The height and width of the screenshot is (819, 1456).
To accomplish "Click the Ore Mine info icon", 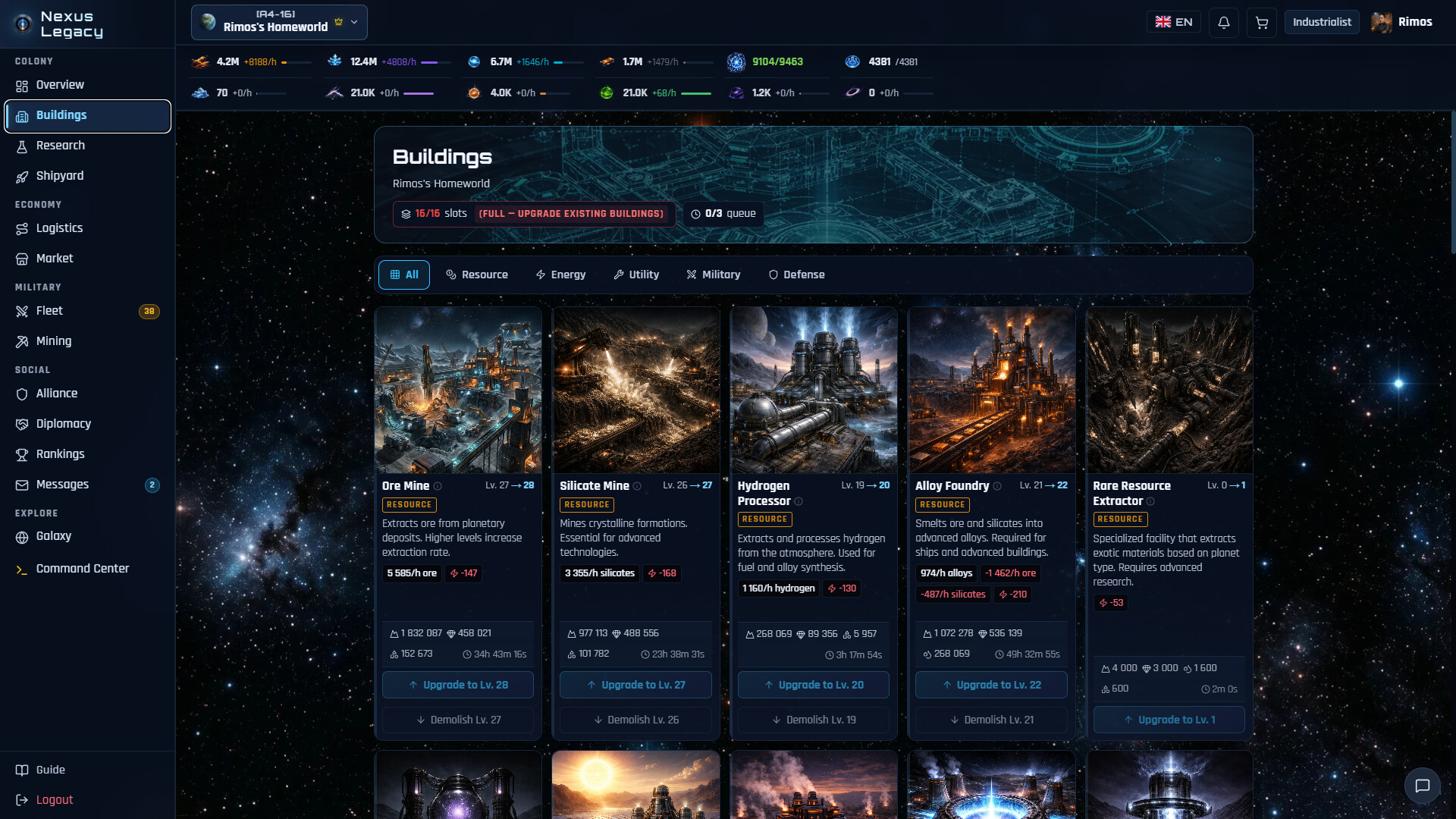I will tap(438, 486).
